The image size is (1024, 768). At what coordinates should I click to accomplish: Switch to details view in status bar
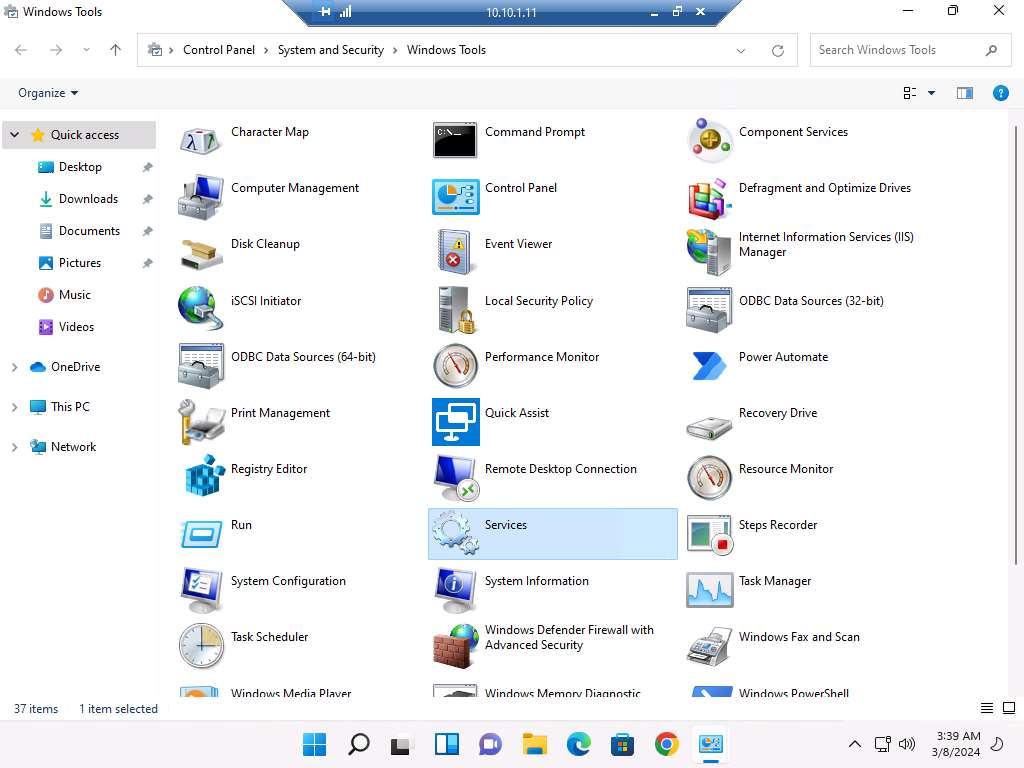986,708
